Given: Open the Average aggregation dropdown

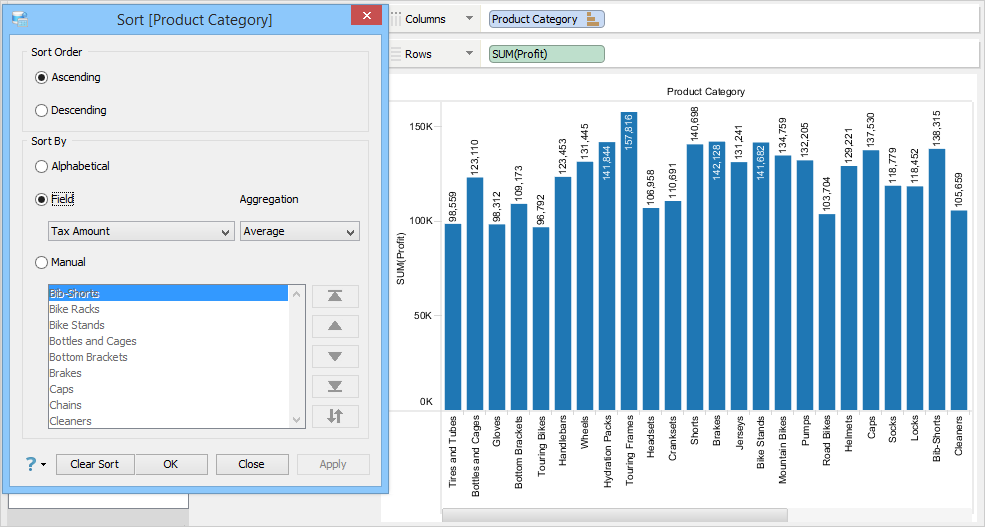Looking at the screenshot, I should 300,231.
